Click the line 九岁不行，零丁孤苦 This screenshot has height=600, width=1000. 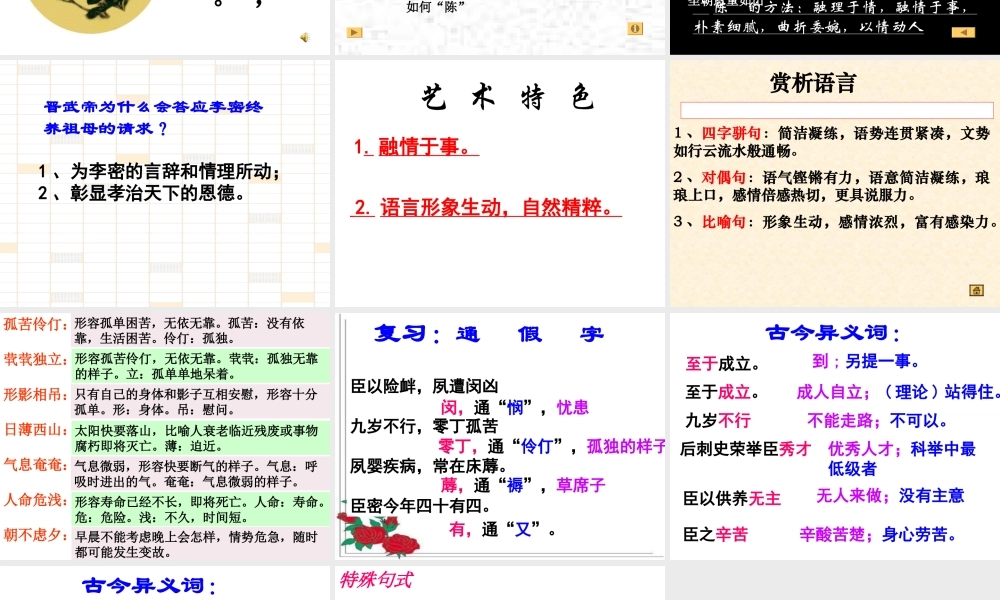pos(424,426)
